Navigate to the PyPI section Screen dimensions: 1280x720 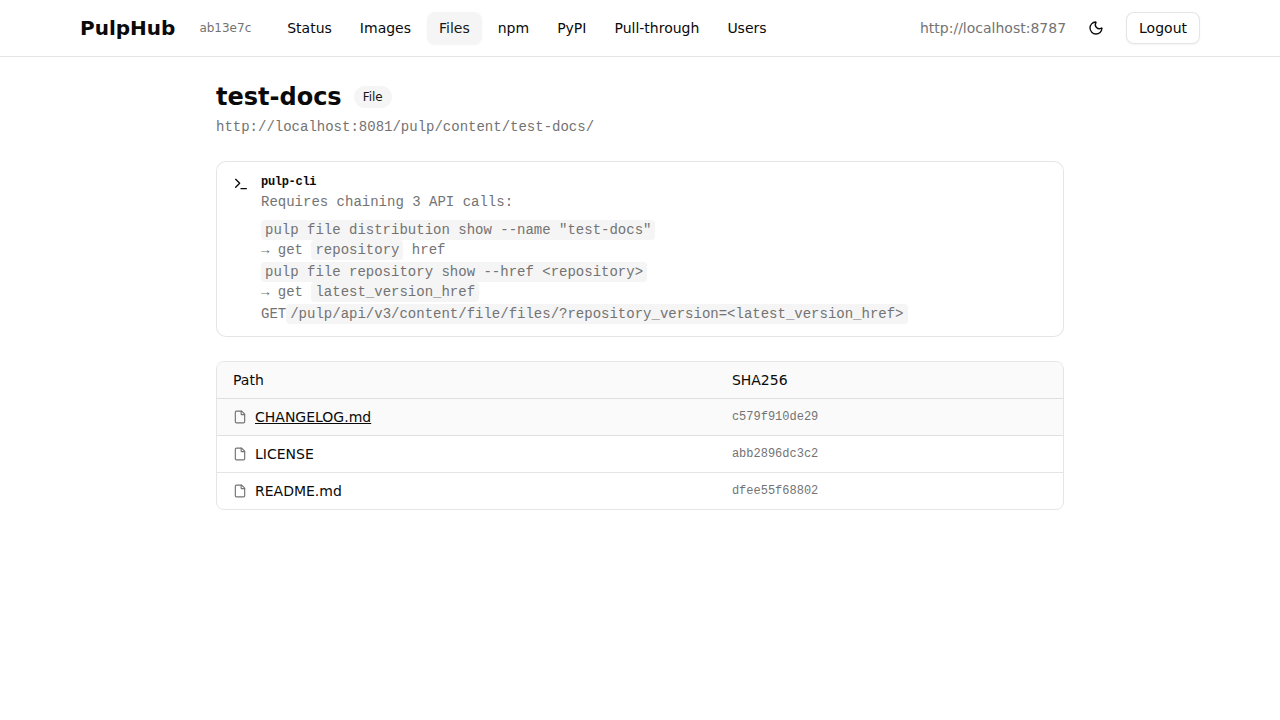(572, 28)
